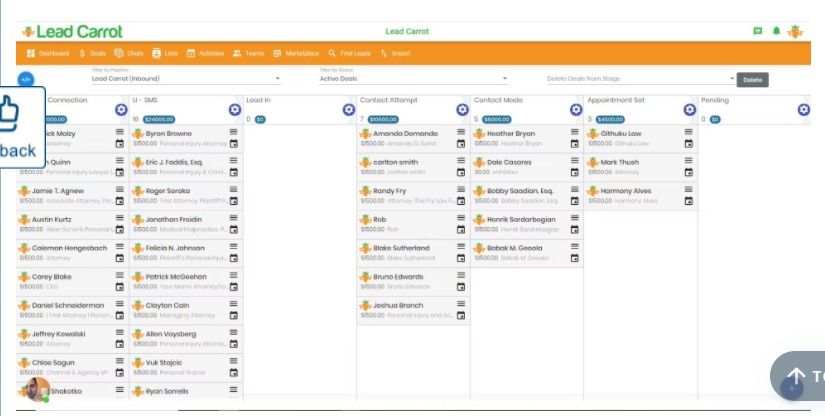Viewport: 825px width, 416px height.
Task: Open the Henrik Sardarbegian deal
Action: pos(527,225)
